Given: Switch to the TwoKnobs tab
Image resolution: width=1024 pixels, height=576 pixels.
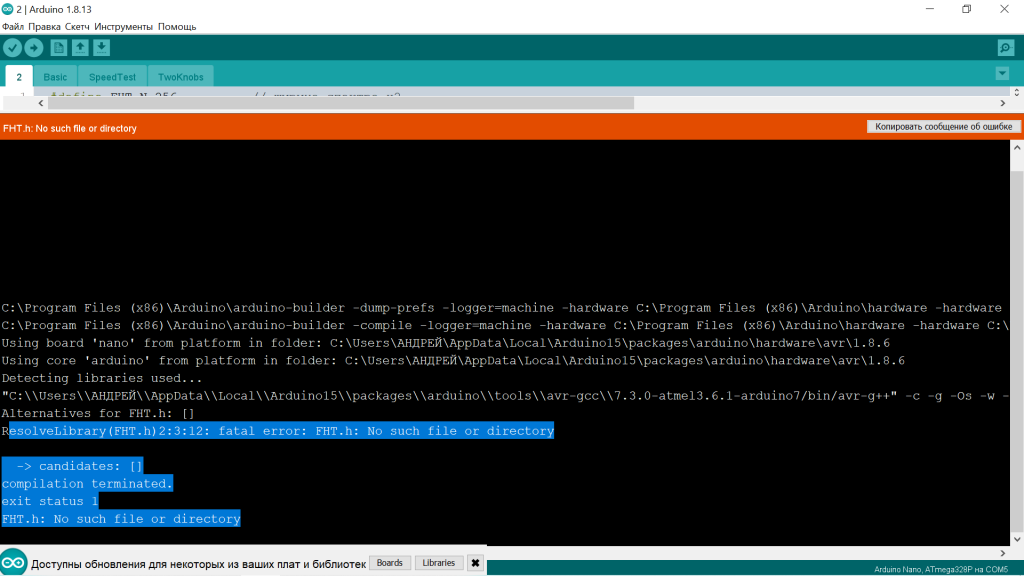Looking at the screenshot, I should [x=180, y=77].
